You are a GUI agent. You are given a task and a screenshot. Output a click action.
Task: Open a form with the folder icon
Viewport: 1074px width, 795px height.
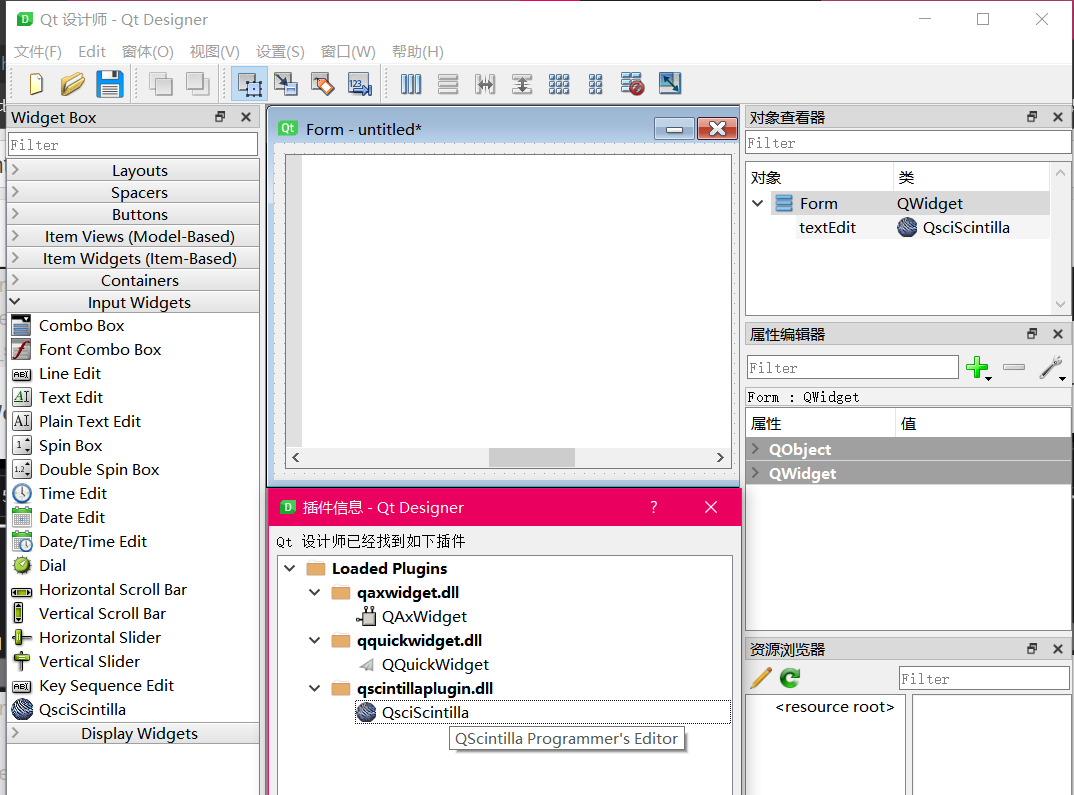73,84
